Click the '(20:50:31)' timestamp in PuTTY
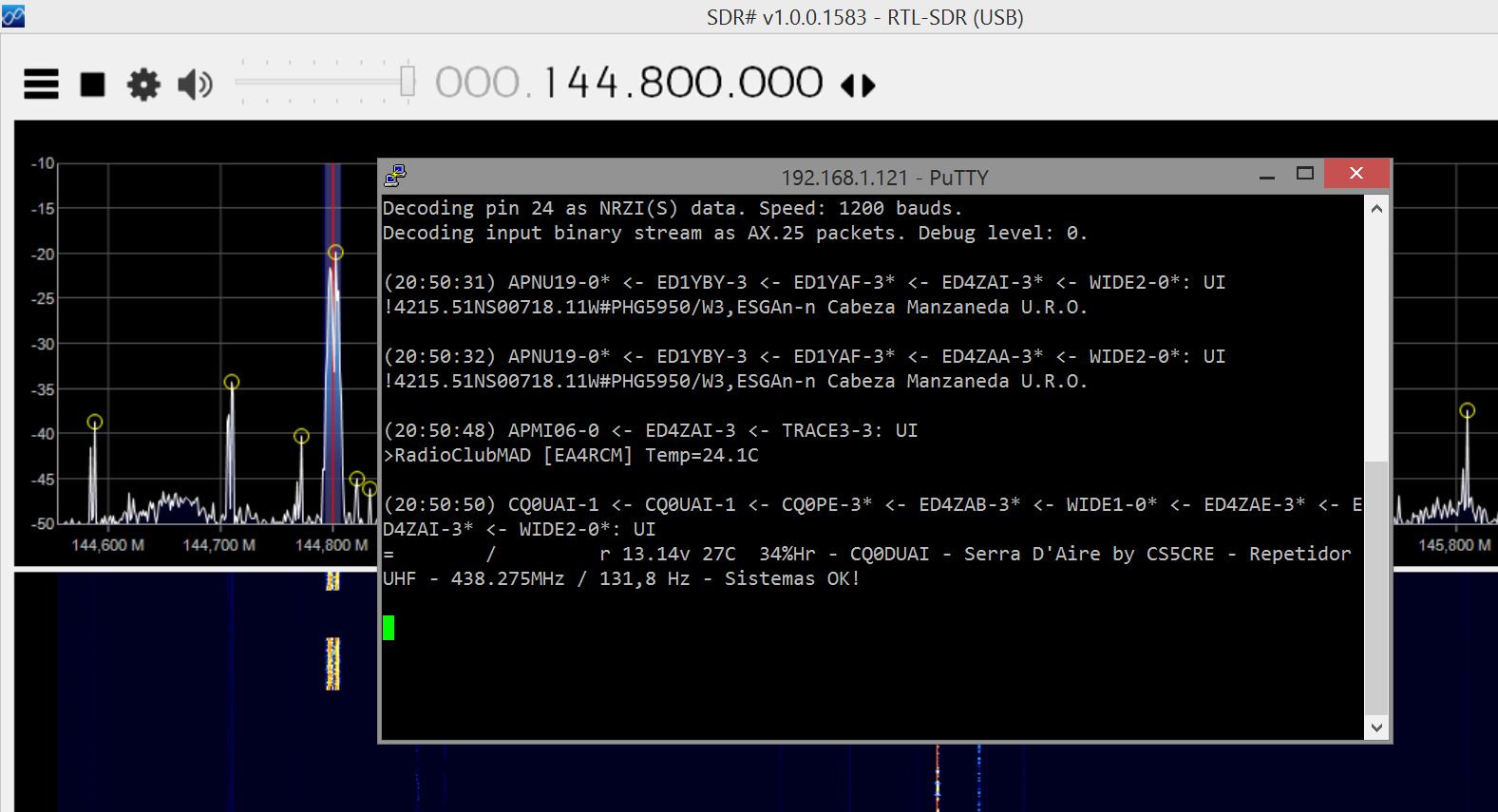 (440, 282)
